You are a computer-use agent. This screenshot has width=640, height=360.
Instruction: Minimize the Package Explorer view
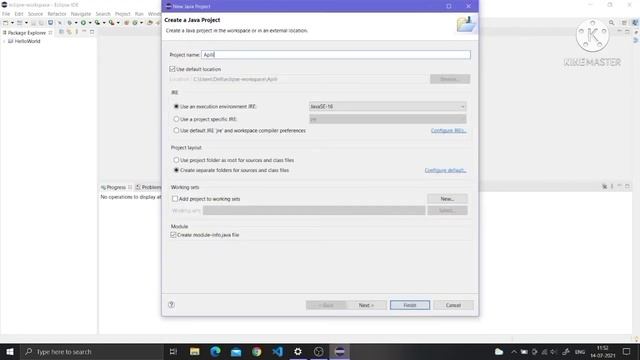[x=84, y=31]
